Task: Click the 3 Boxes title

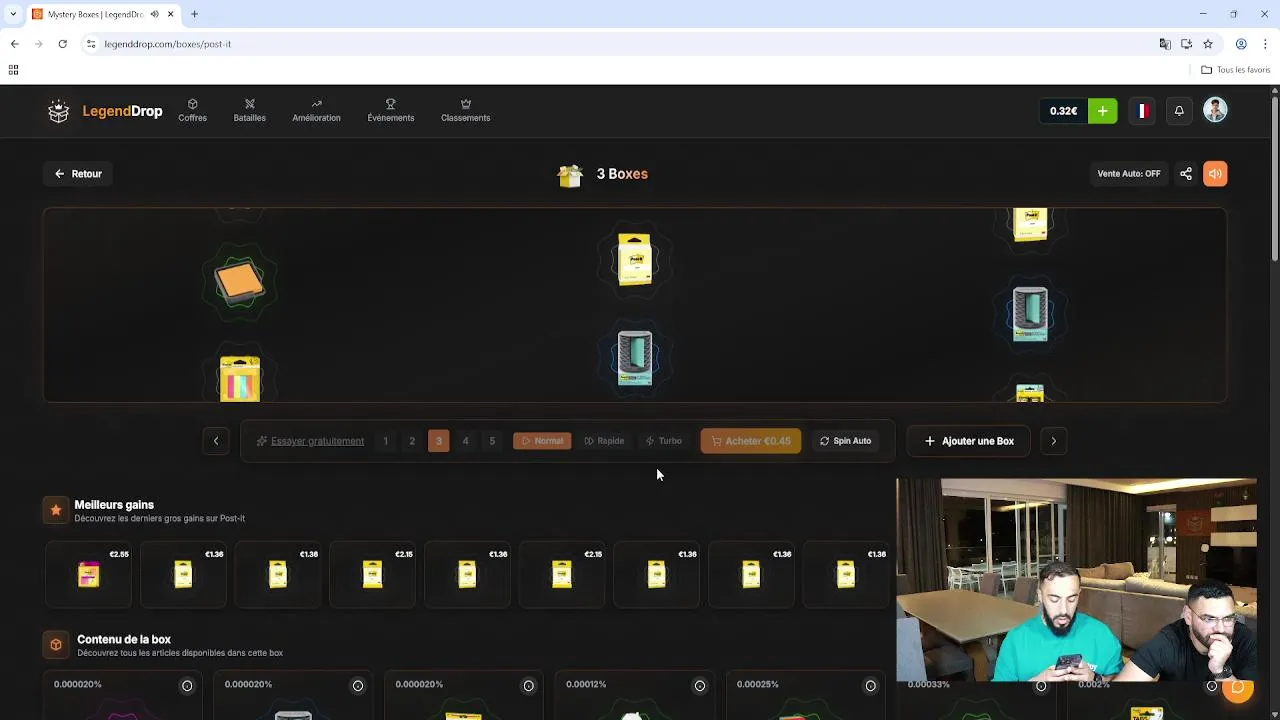Action: click(622, 174)
